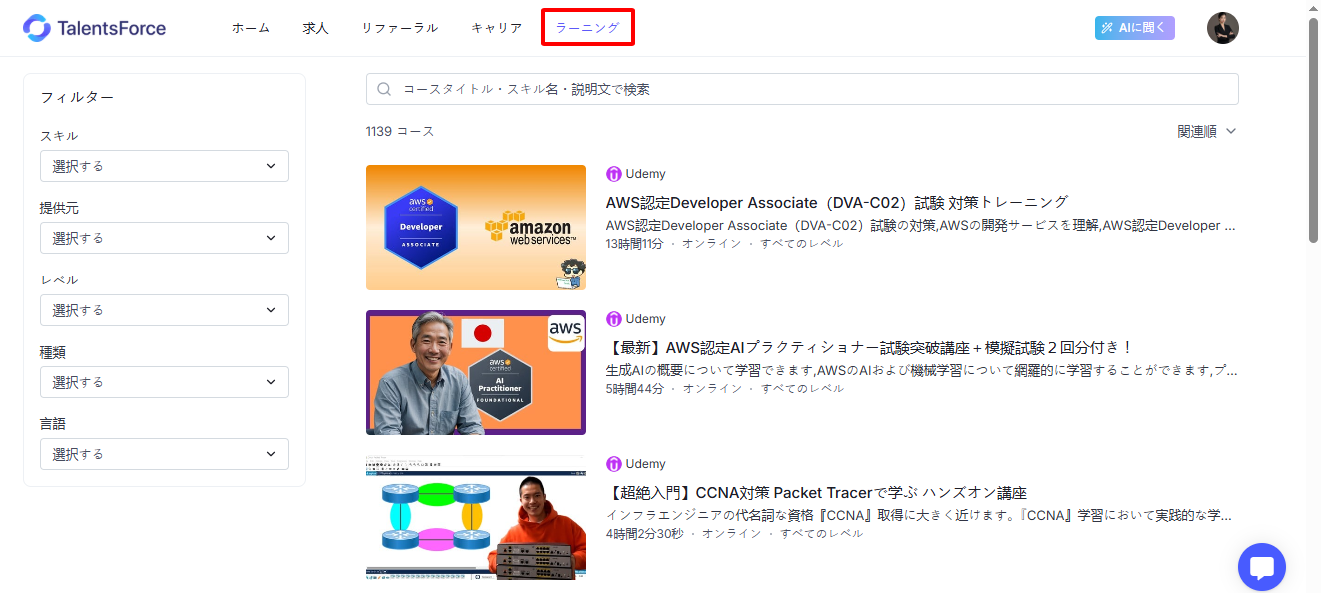Click the AWS Developer course description text

pos(921,225)
